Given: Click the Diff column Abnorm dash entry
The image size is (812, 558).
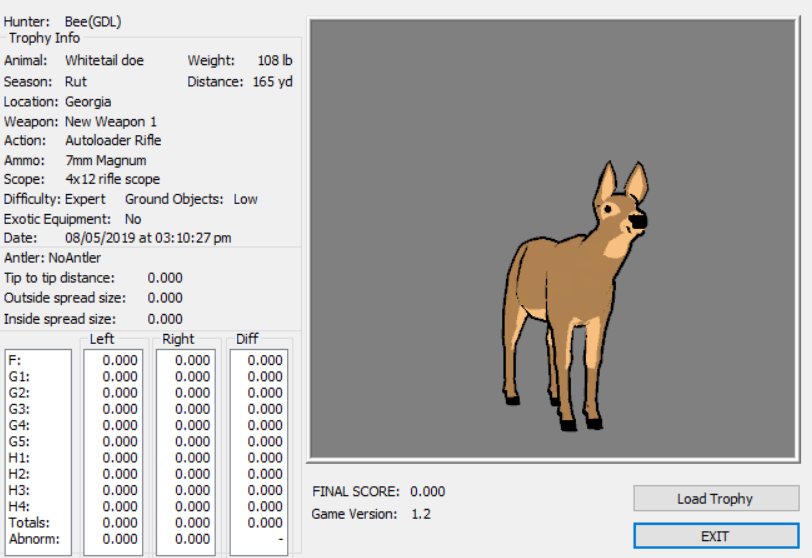Looking at the screenshot, I should [x=280, y=539].
